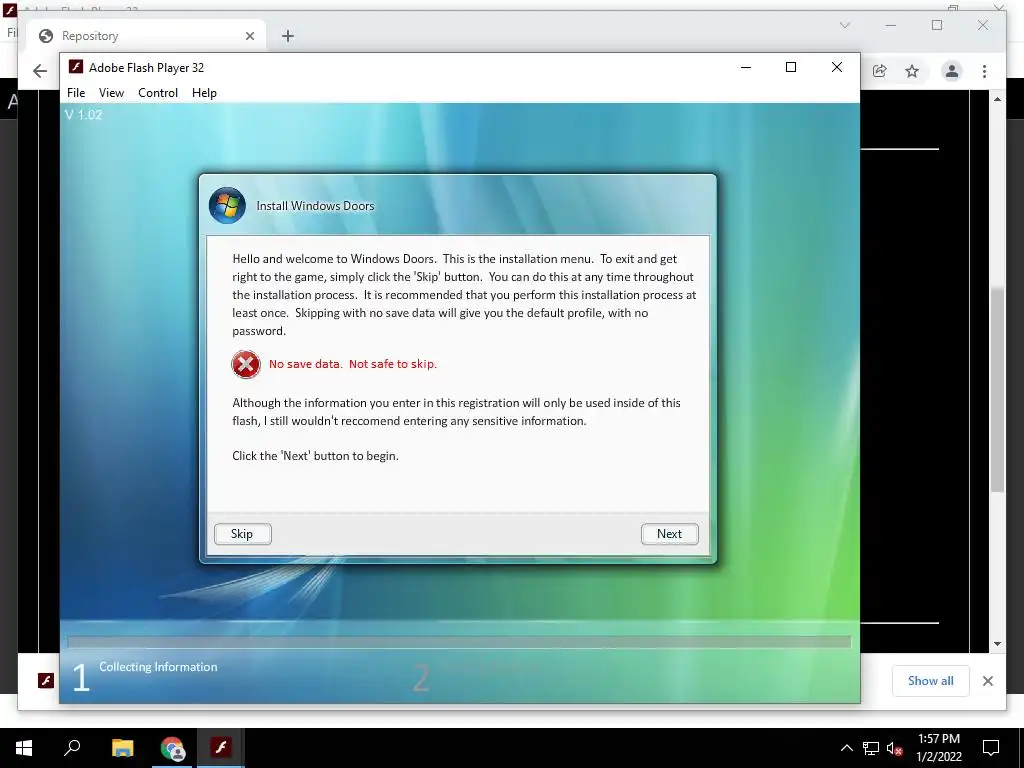The image size is (1024, 768).
Task: Expand Chrome tab search chevron
Action: (x=844, y=25)
